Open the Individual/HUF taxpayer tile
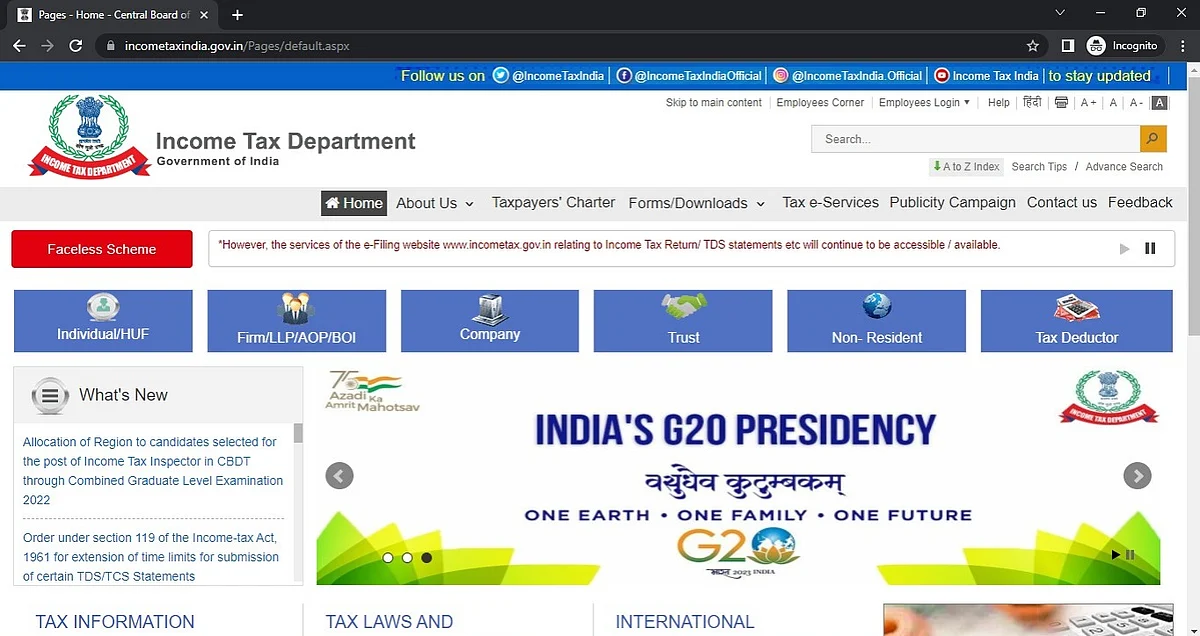 pos(103,321)
